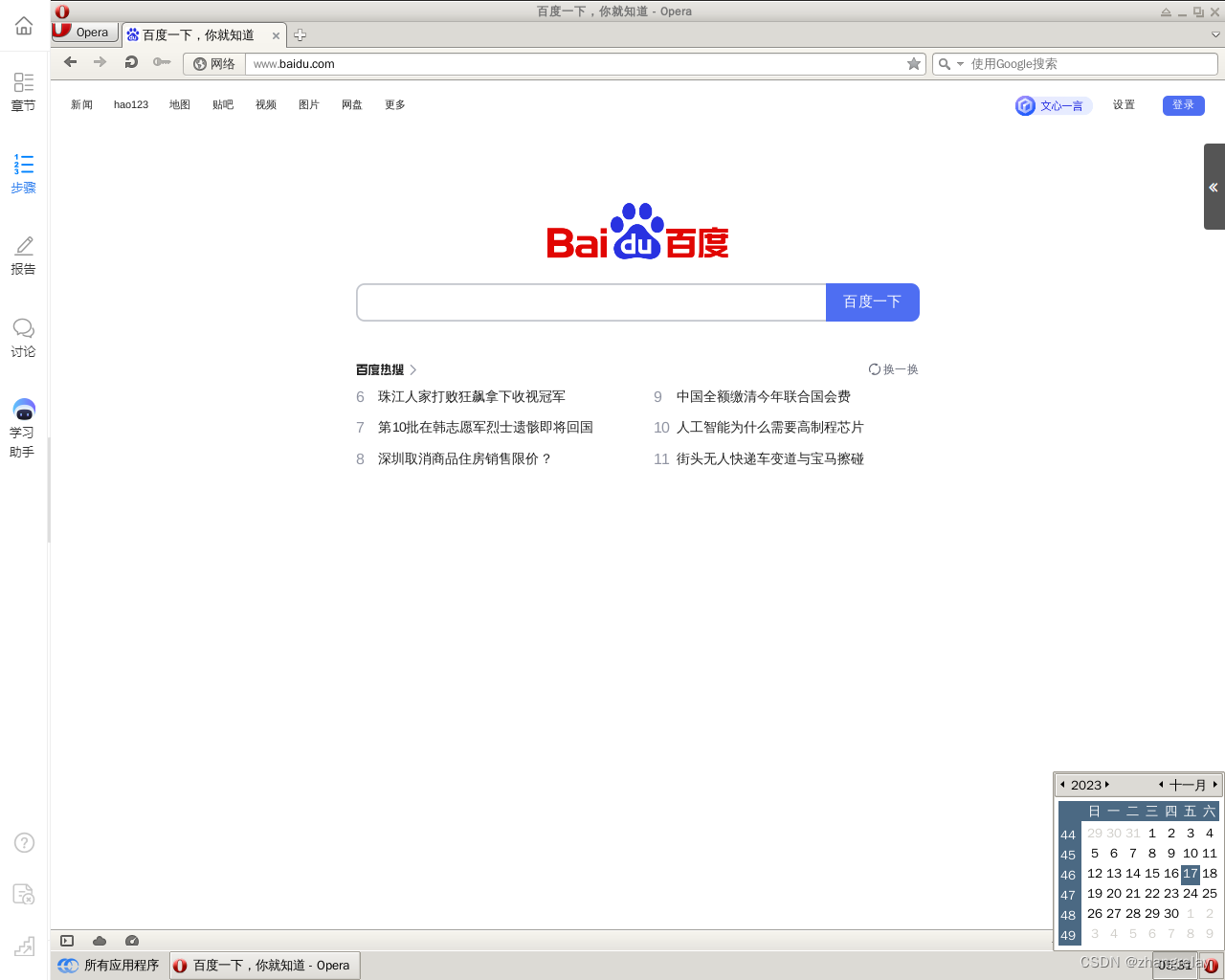1225x980 pixels.
Task: Click the Opera panel toggle icon in status bar
Action: tap(67, 941)
